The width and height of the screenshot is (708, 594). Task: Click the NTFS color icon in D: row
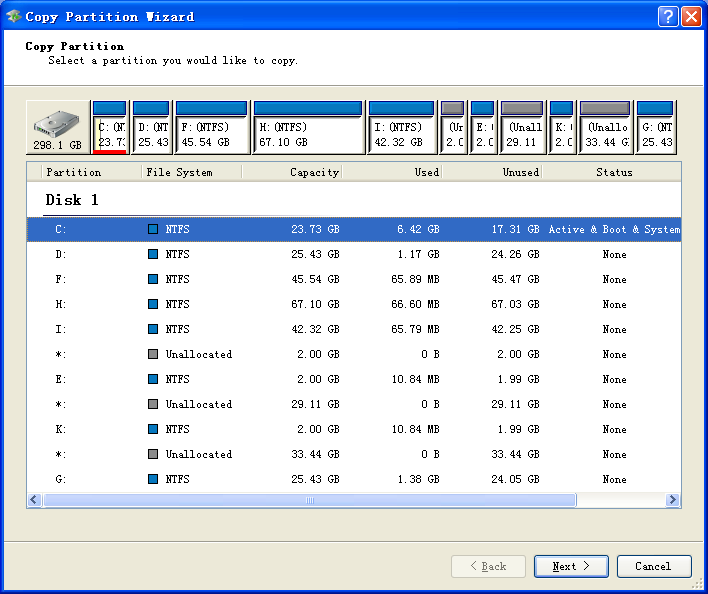(153, 254)
